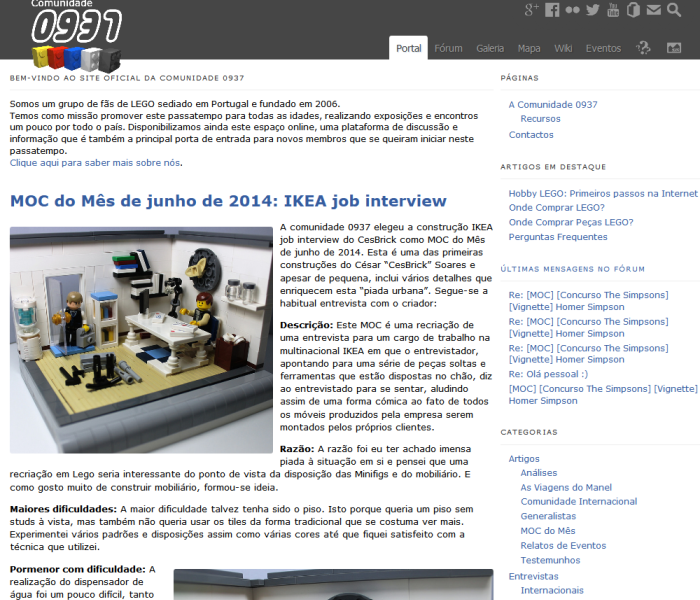The image size is (700, 600).
Task: Click the bold 'Razão:' label
Action: coord(297,449)
